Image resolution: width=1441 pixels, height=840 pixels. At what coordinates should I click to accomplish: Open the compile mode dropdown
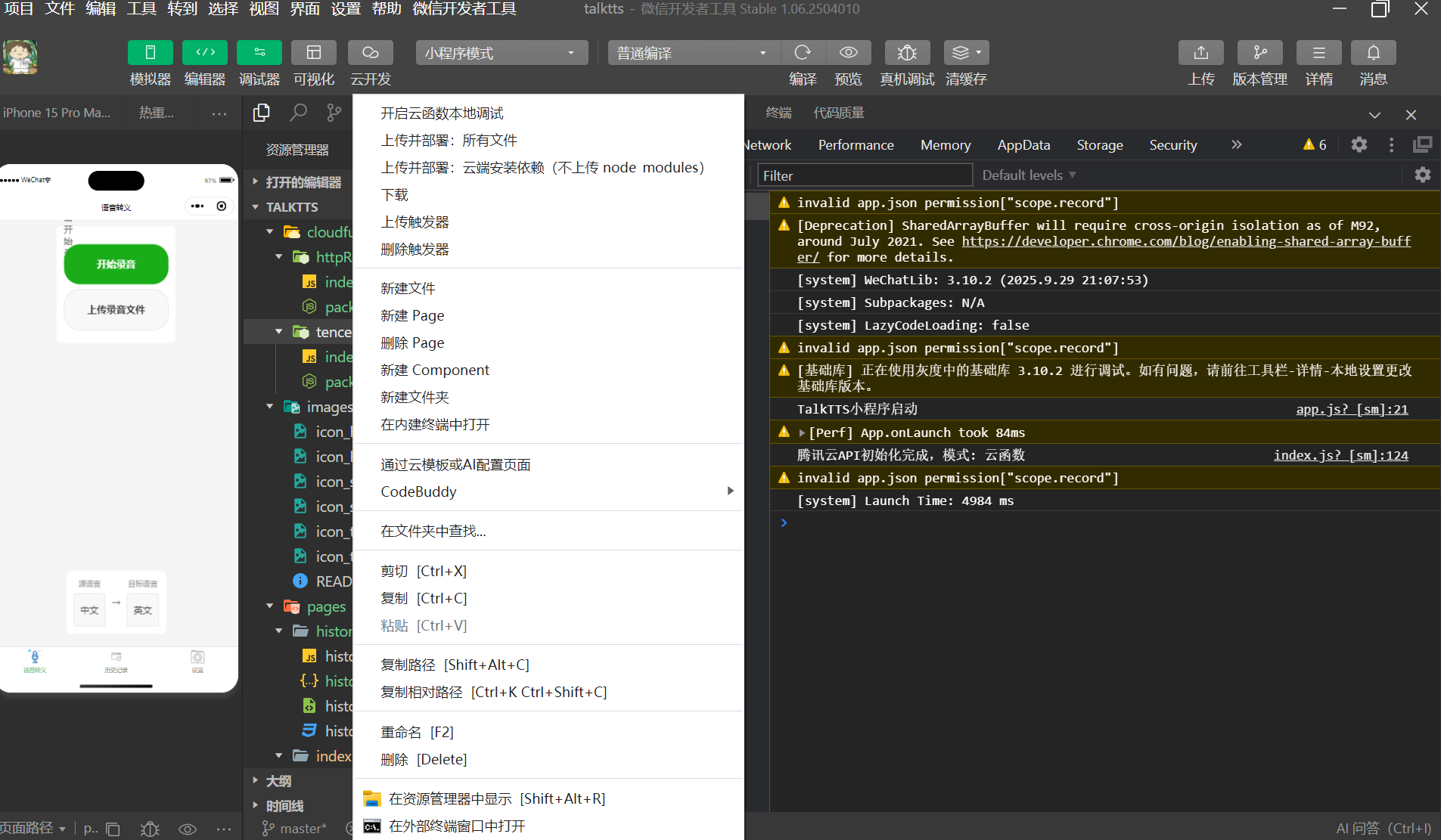tap(694, 53)
